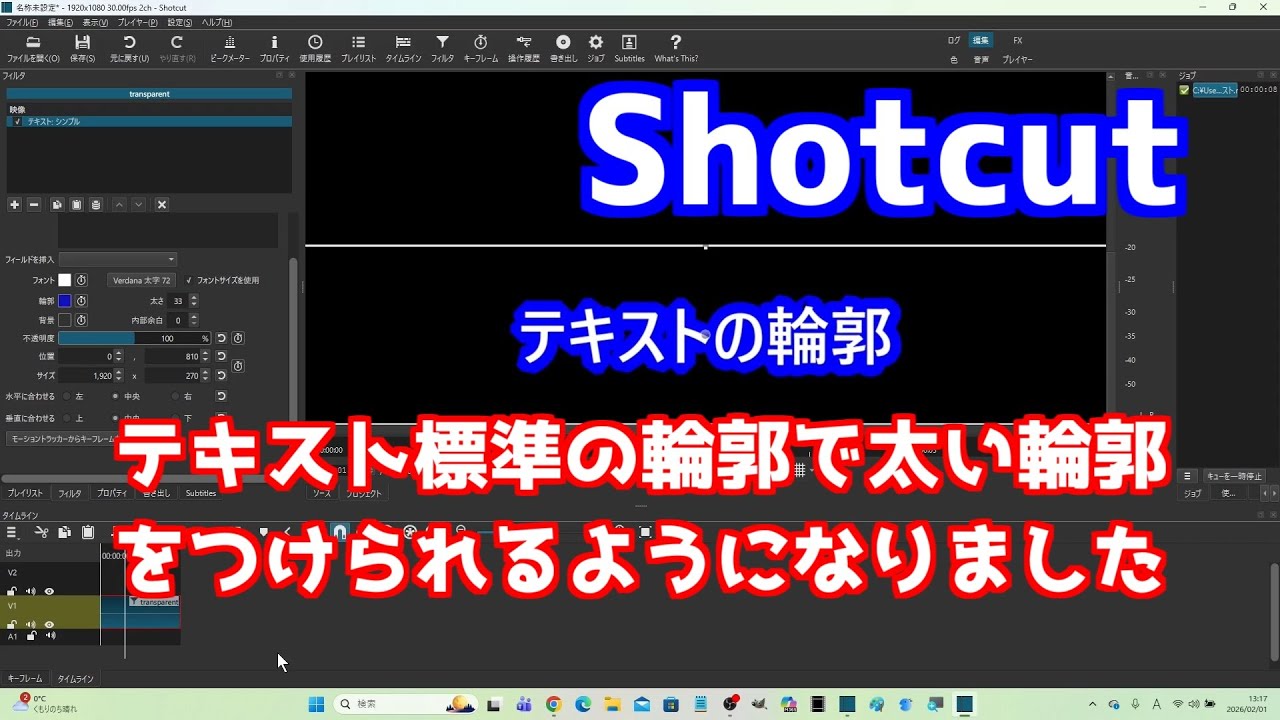
Task: Paste filters icon in filter panel
Action: (x=76, y=204)
